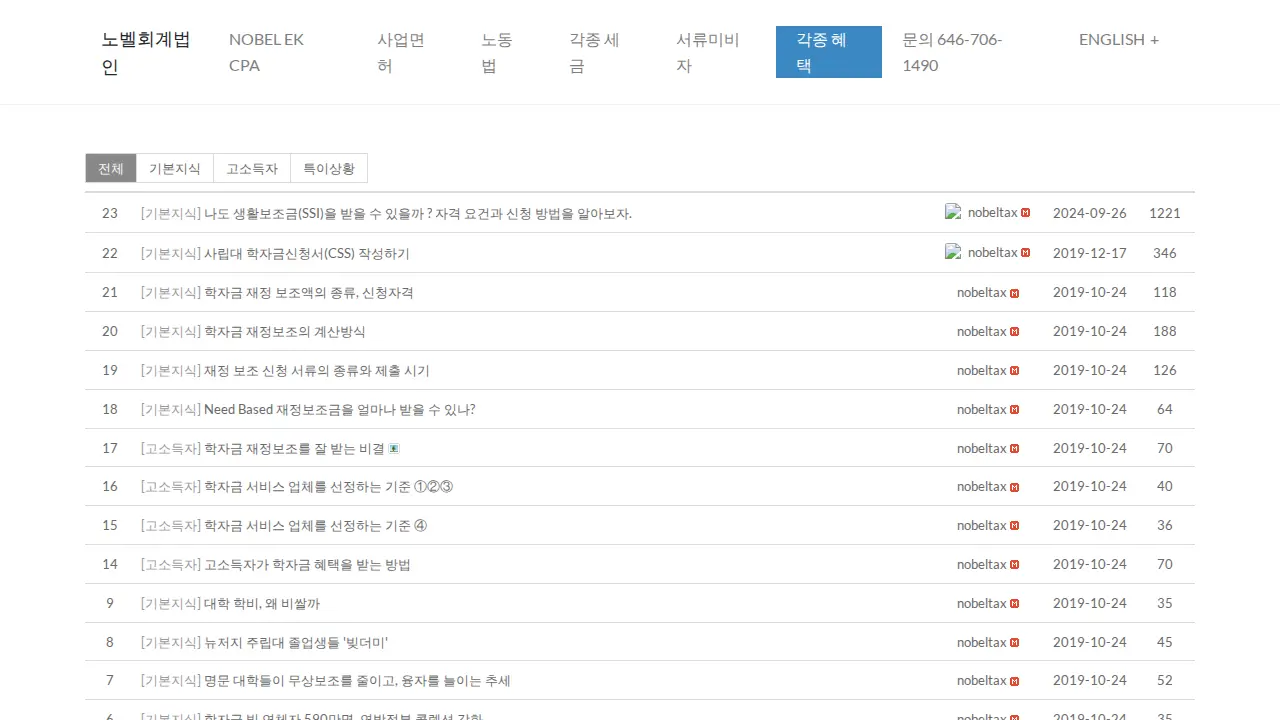Click the broken avatar image in row 22
Screen dimensions: 1280x720
tap(953, 252)
